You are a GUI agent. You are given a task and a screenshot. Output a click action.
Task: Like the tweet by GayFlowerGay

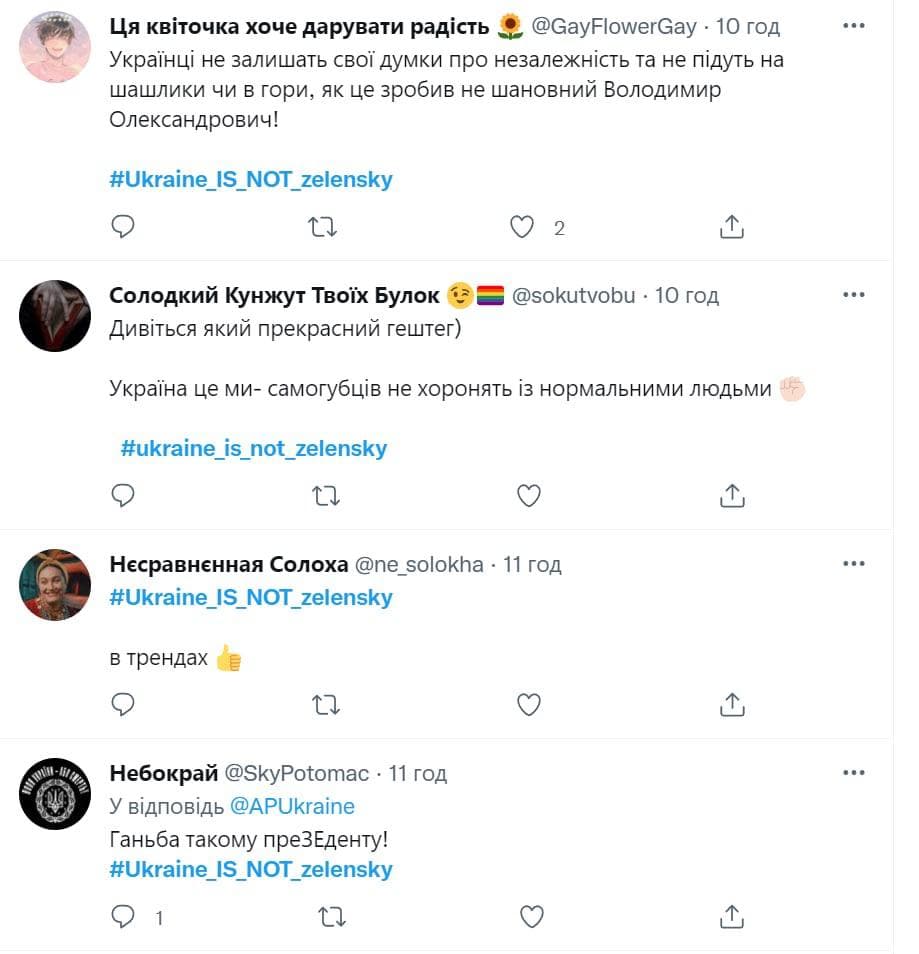521,227
